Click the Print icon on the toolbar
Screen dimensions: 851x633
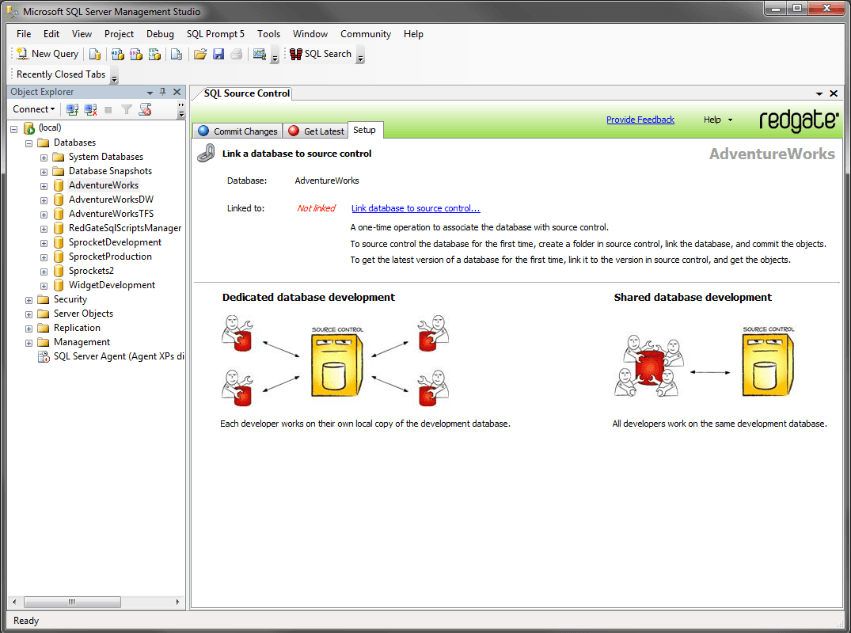(235, 54)
